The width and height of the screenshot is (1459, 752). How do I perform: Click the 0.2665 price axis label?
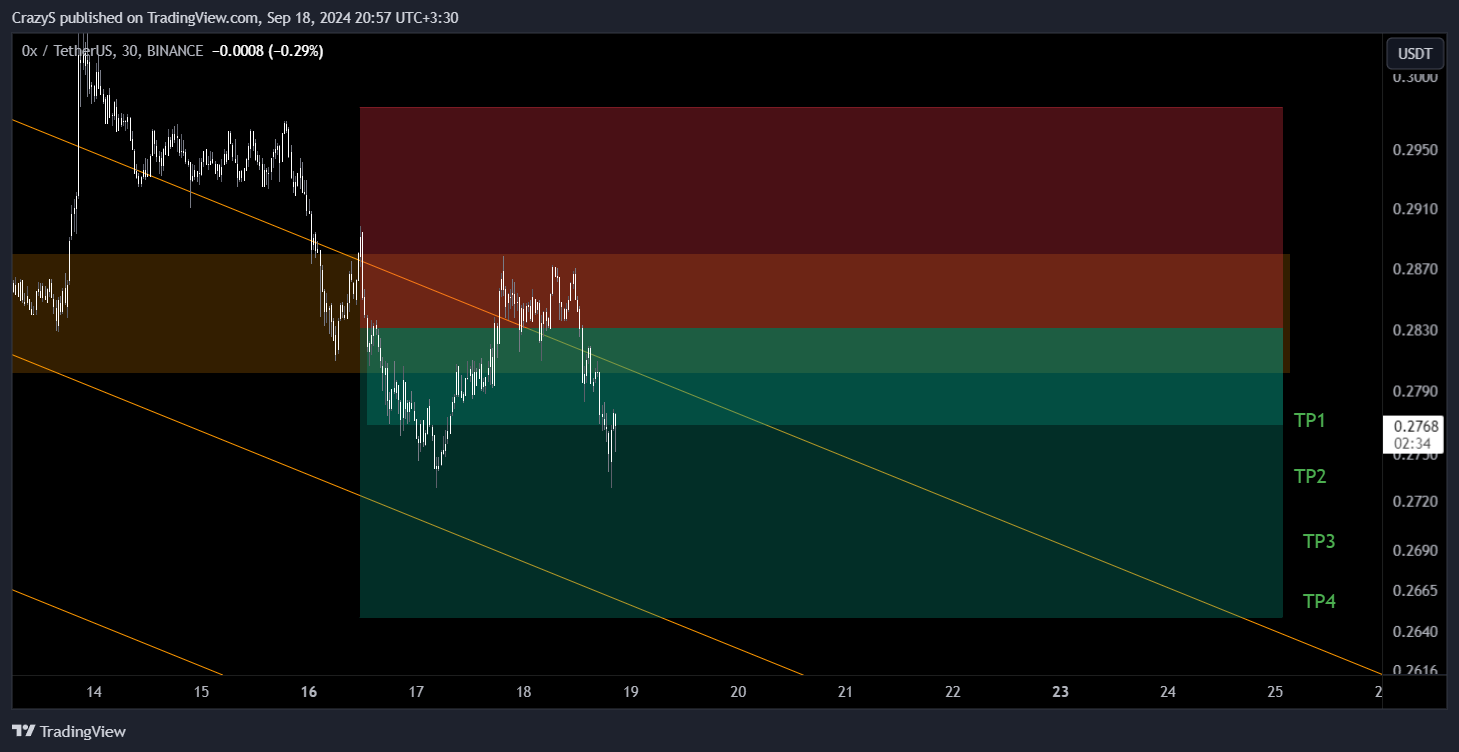click(x=1415, y=591)
